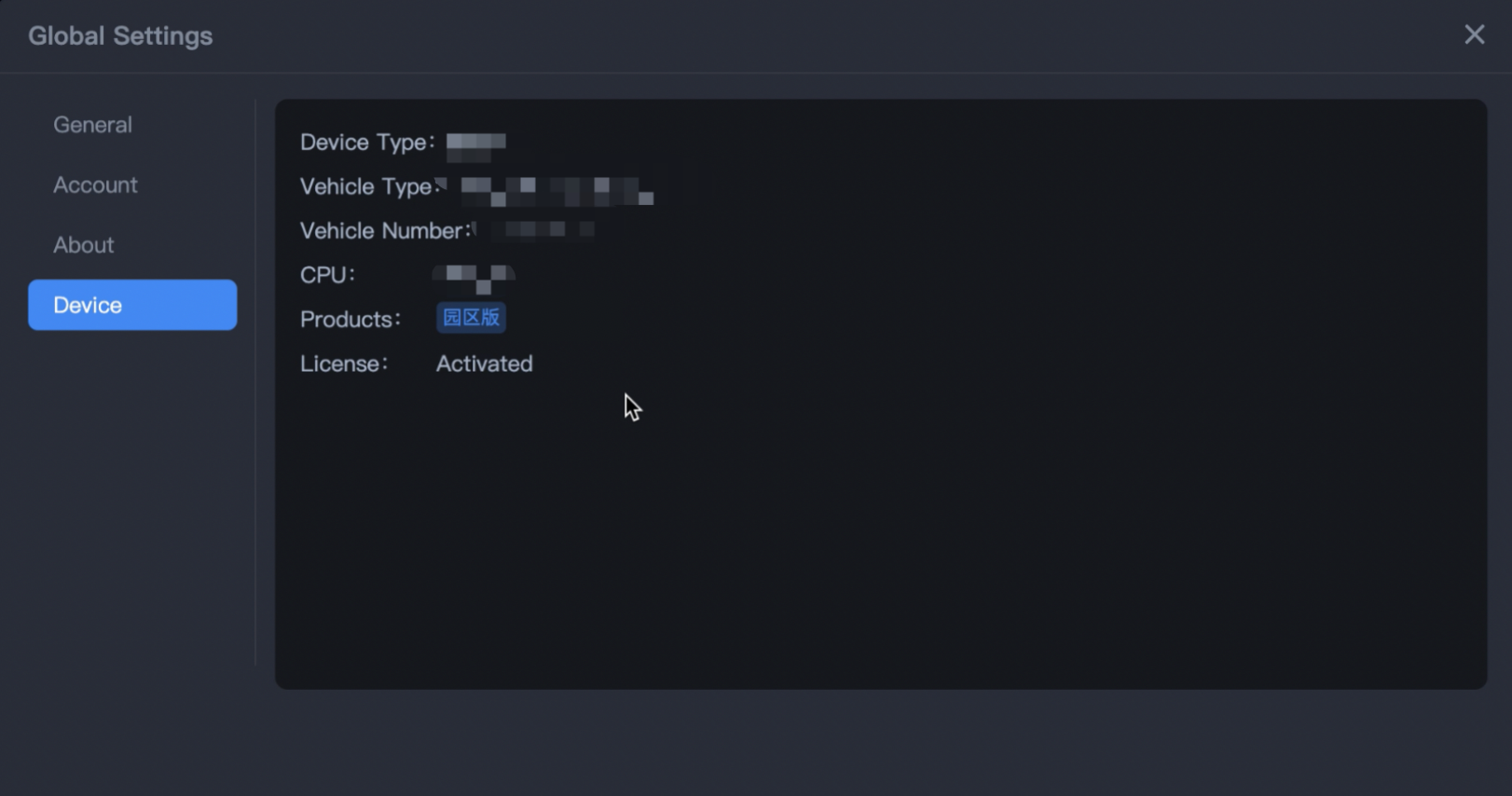The width and height of the screenshot is (1512, 796).
Task: Click the 园区版 product badge
Action: [472, 317]
